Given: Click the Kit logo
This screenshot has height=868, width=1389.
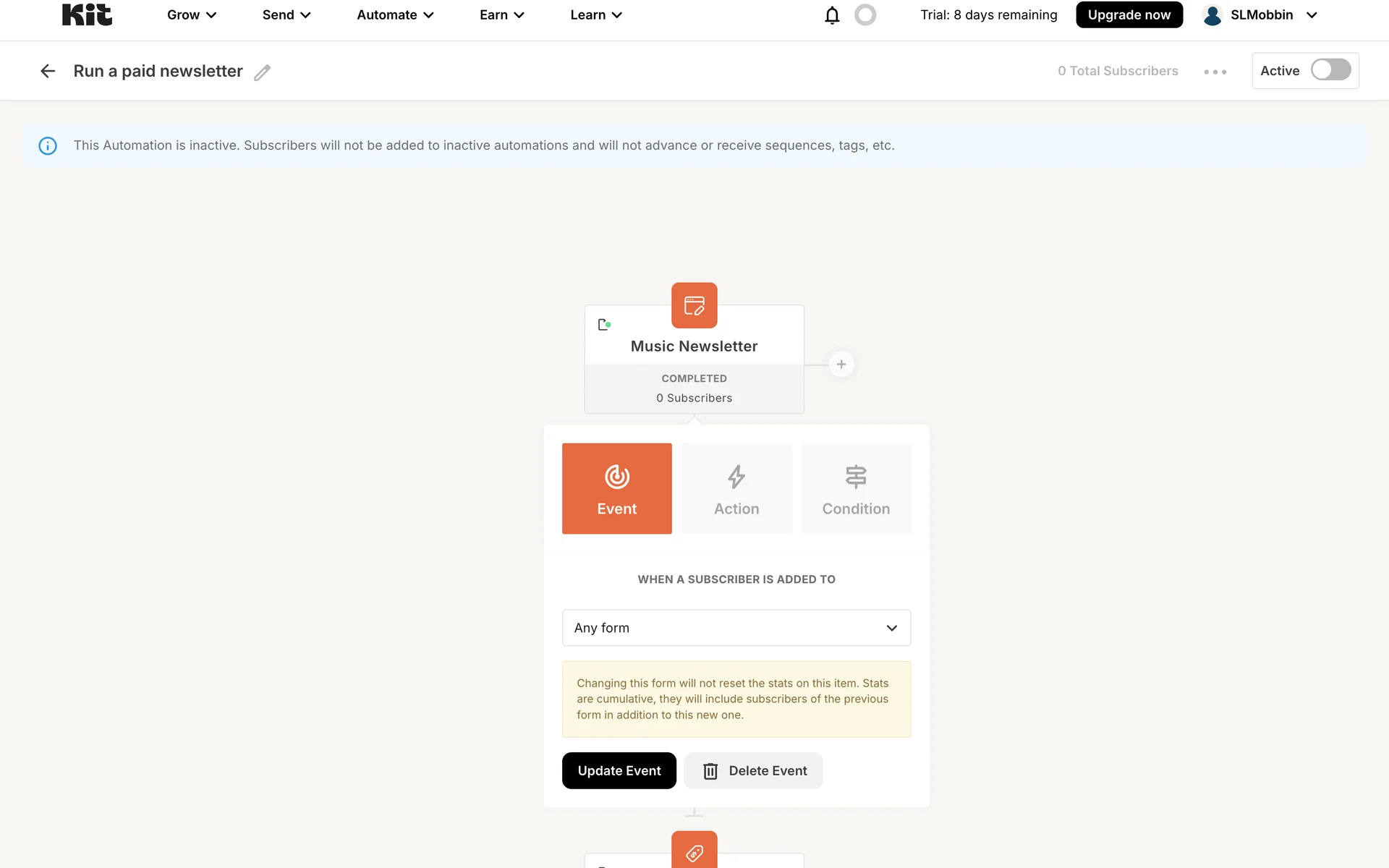Looking at the screenshot, I should pos(87,14).
